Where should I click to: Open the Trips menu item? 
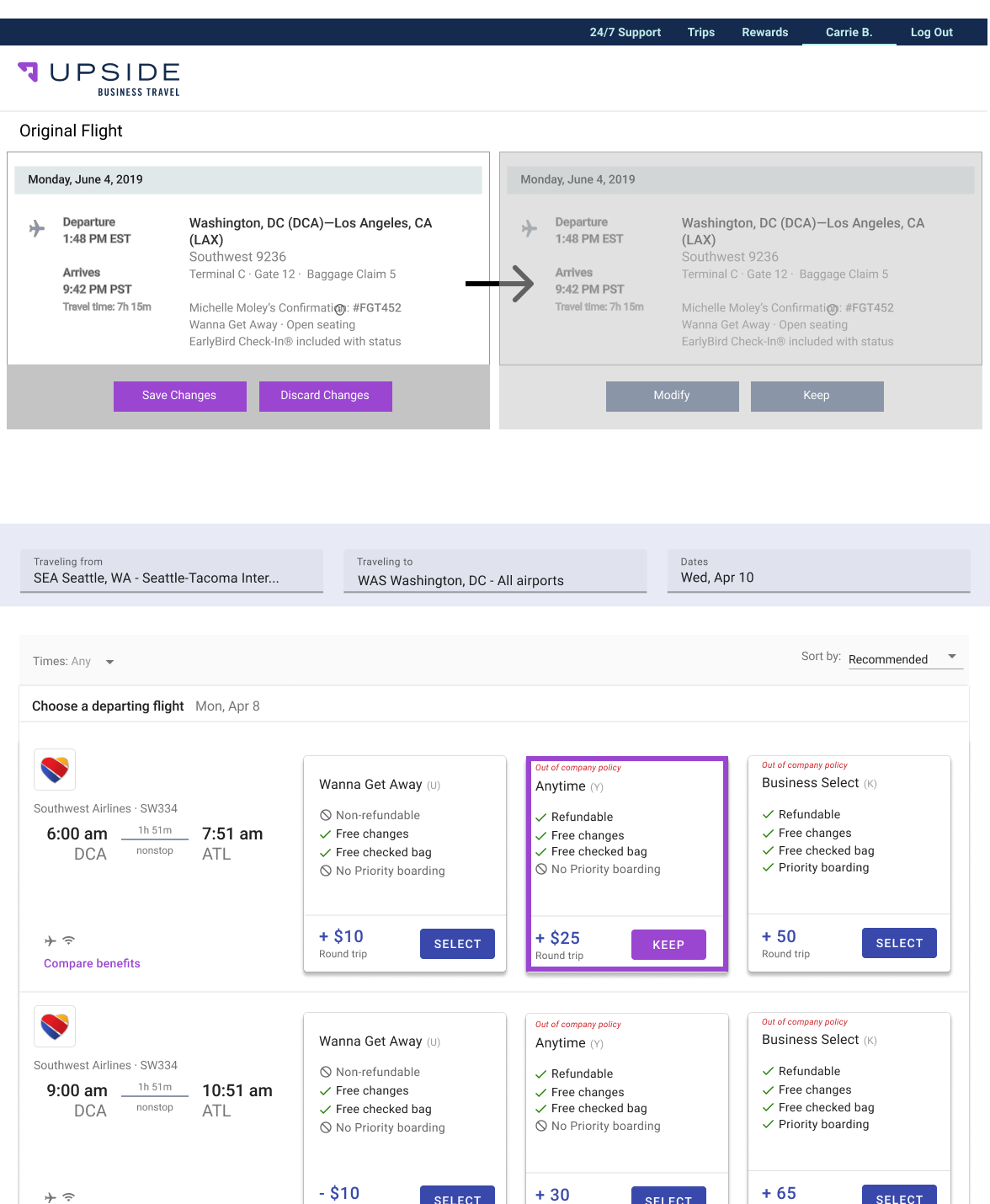click(x=700, y=32)
